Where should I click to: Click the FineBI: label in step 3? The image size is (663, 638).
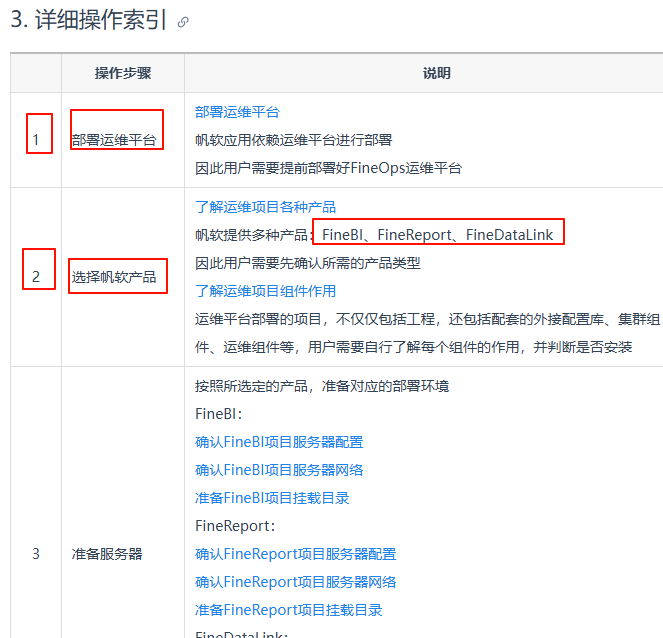point(218,414)
